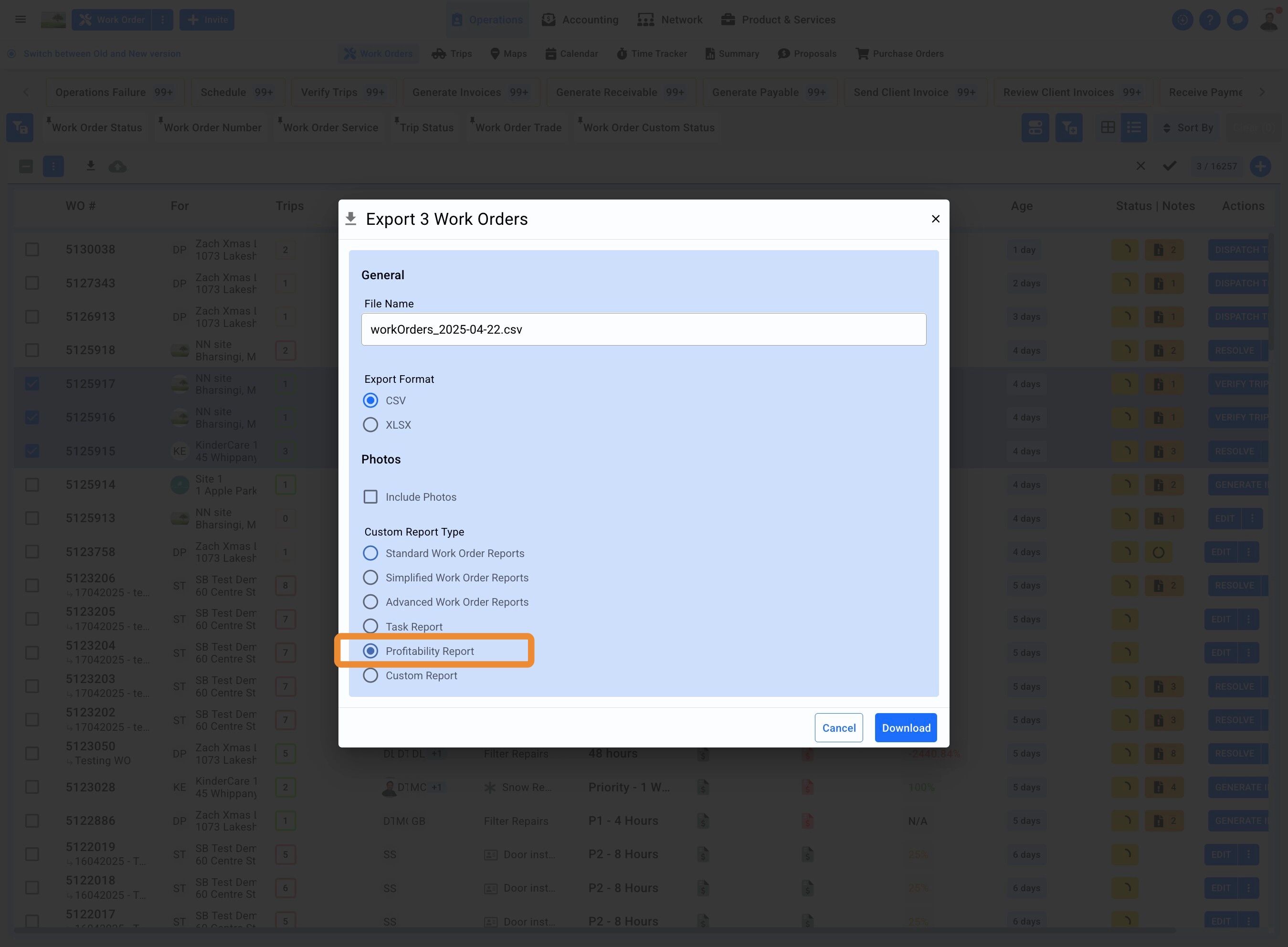Open the Accounting menu

pos(580,20)
